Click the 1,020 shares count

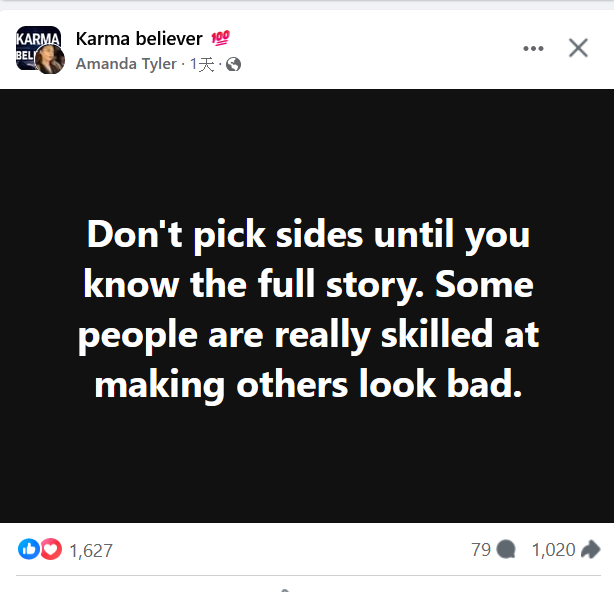click(x=553, y=549)
